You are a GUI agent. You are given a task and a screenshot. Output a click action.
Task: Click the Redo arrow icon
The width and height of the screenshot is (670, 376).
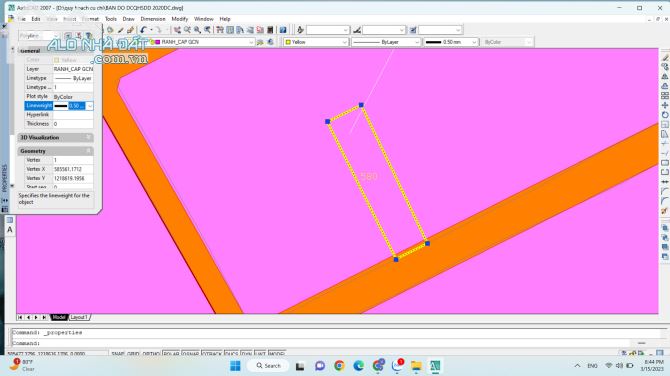click(x=158, y=30)
